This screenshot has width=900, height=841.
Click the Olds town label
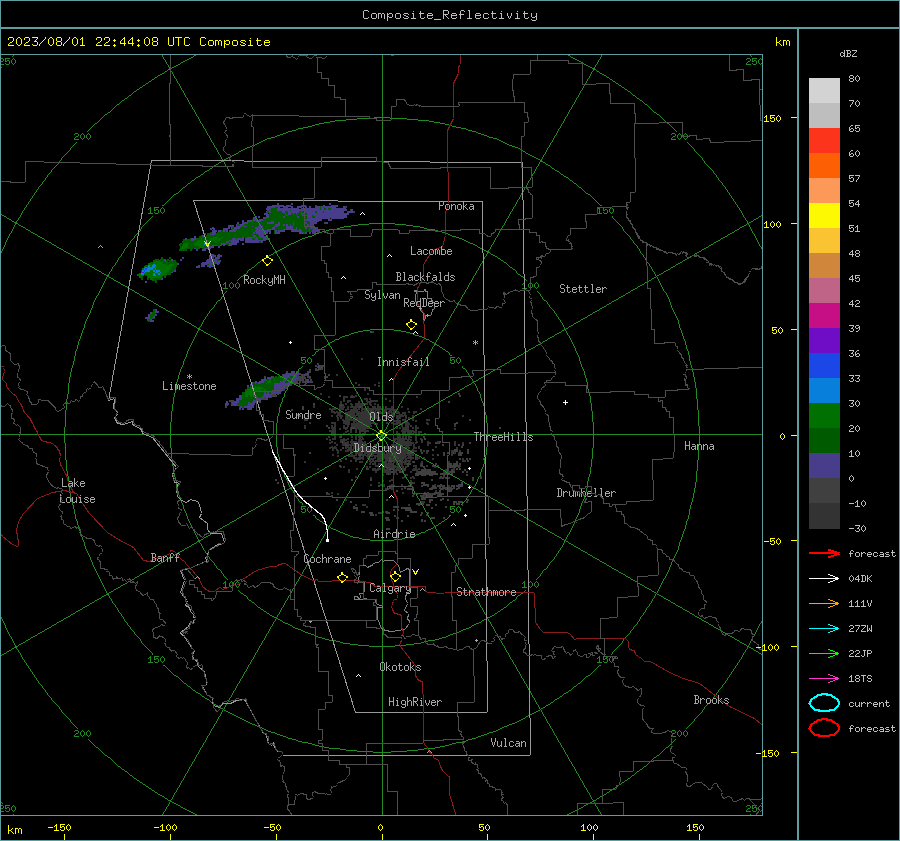tap(381, 417)
